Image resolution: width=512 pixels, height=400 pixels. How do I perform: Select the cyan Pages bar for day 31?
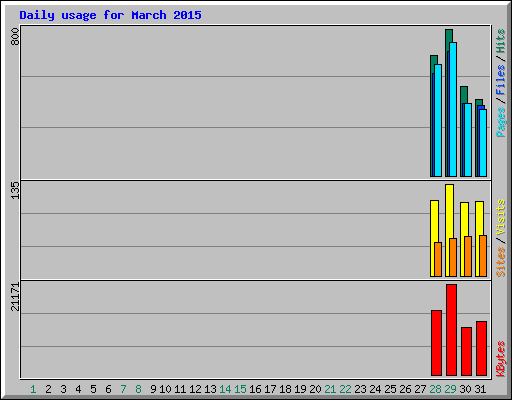(x=483, y=143)
